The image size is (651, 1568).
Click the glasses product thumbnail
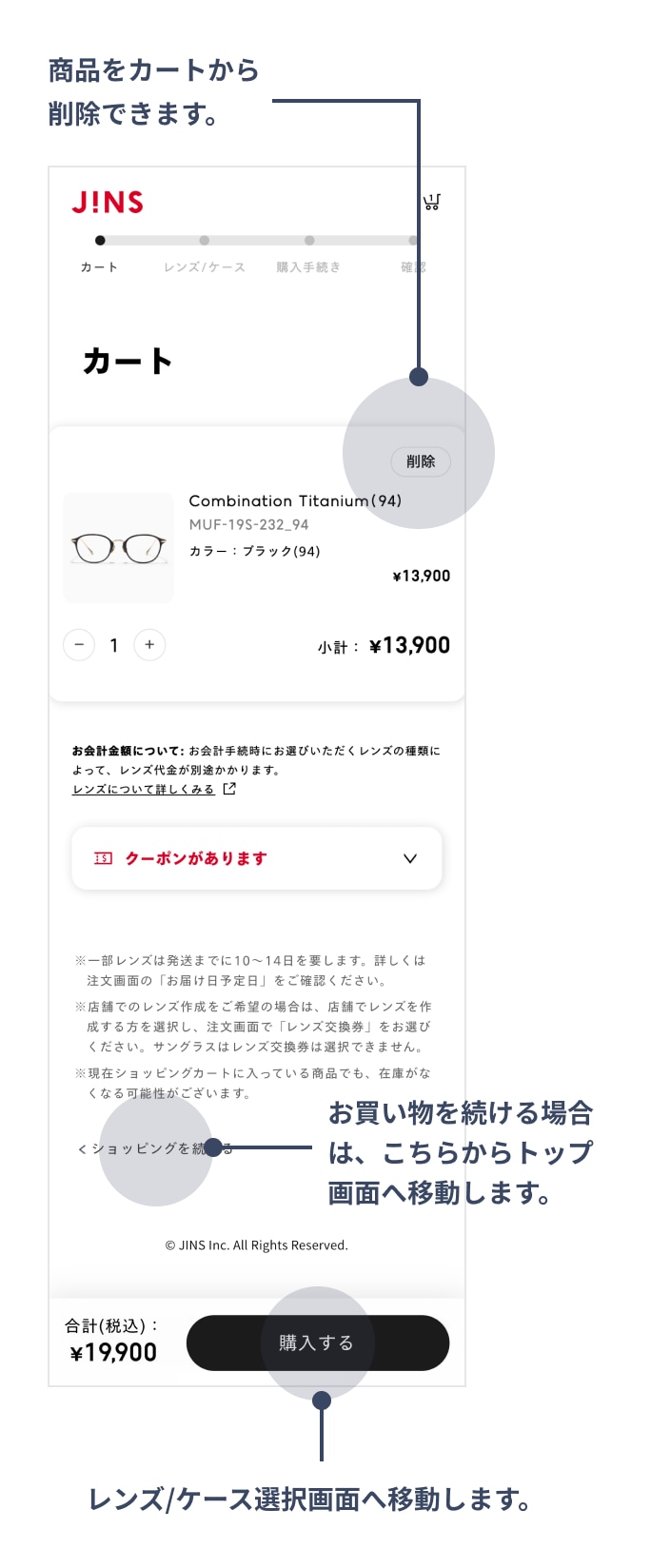tap(119, 548)
